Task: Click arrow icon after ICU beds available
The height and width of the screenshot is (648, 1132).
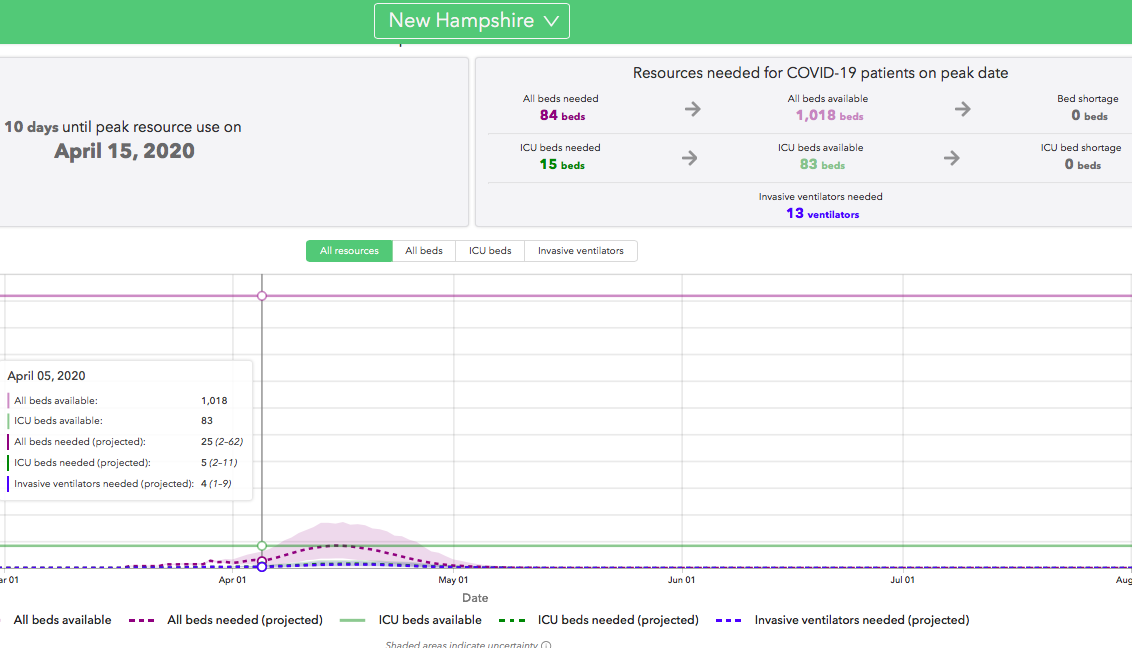Action: click(951, 158)
